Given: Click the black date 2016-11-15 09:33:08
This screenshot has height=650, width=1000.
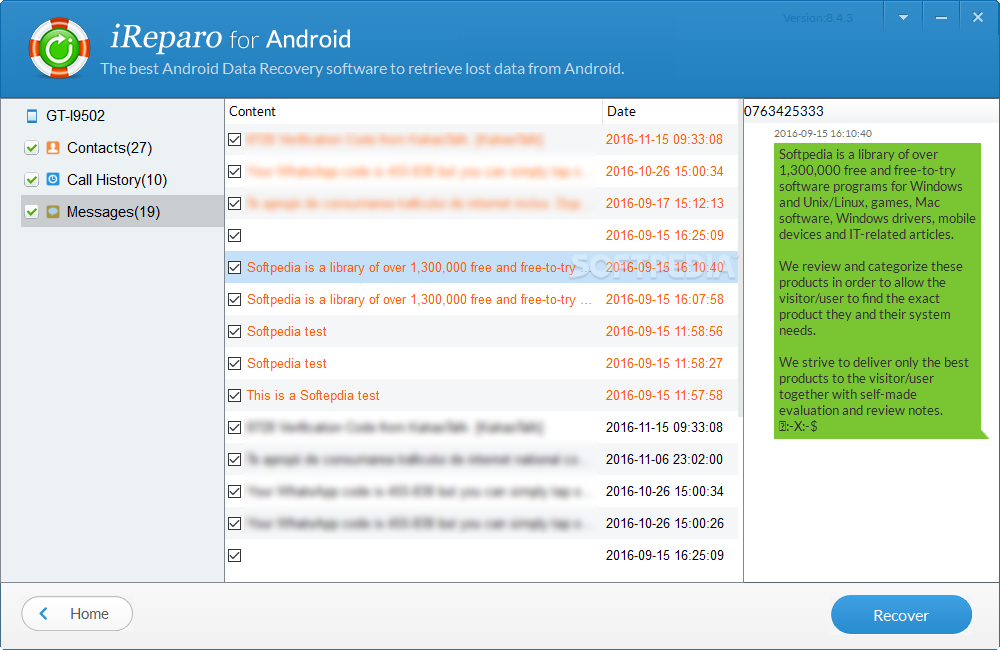Looking at the screenshot, I should [664, 427].
